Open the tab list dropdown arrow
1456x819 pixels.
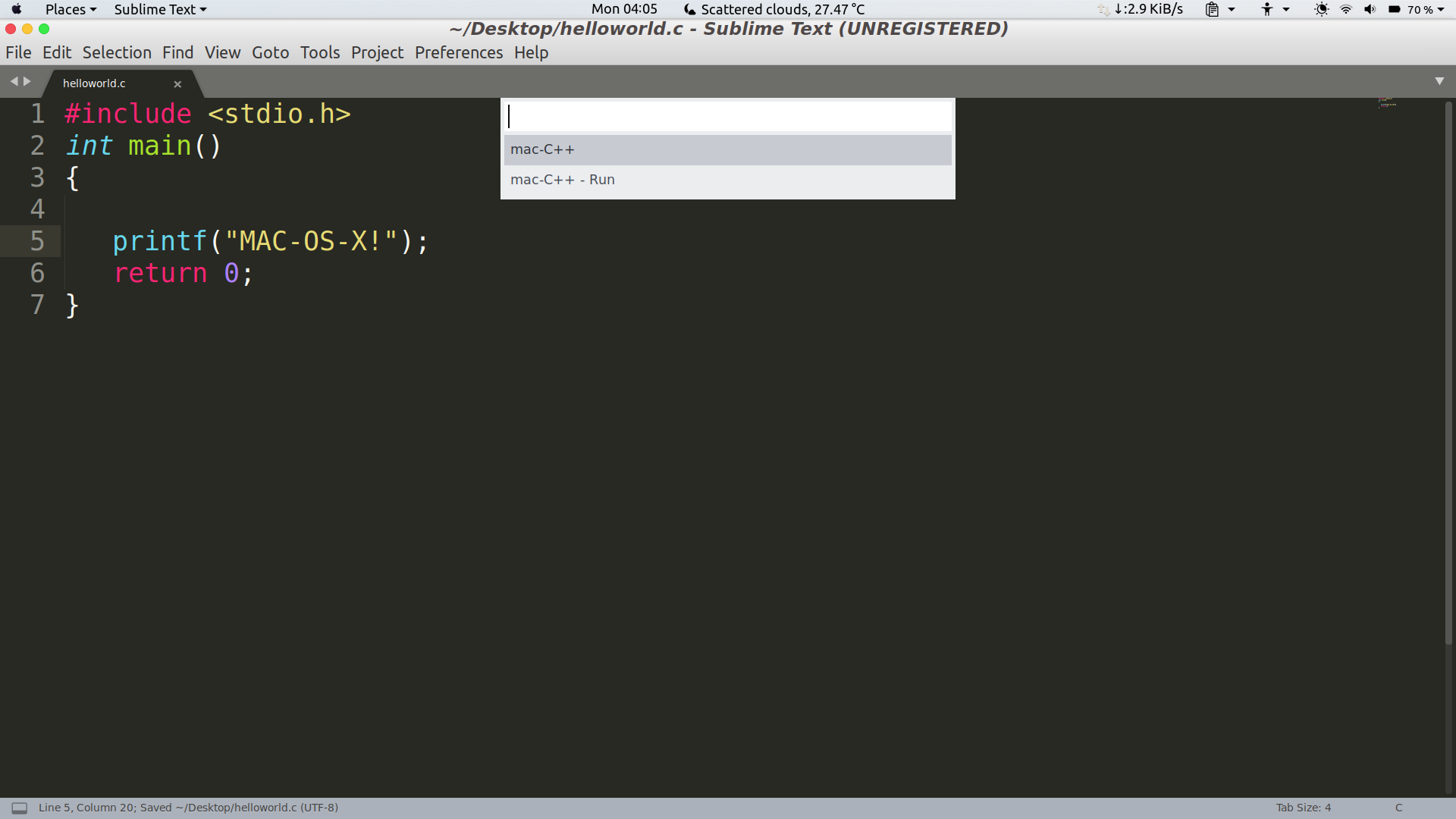pyautogui.click(x=1439, y=81)
